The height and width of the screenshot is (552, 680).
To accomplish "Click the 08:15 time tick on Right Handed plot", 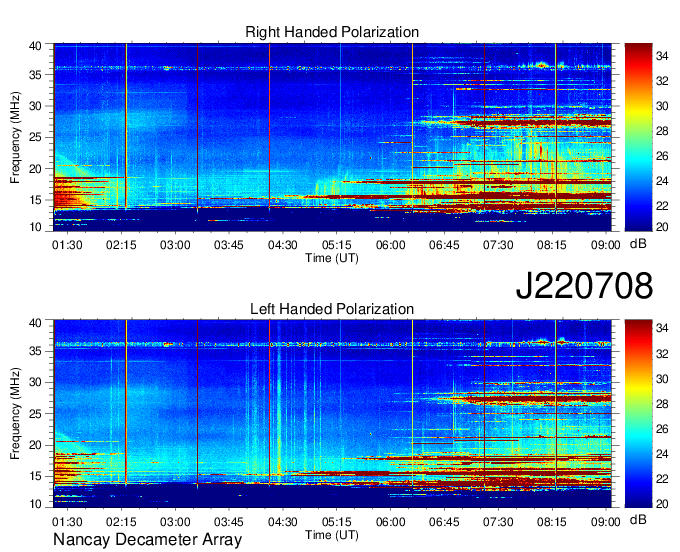I will (x=552, y=245).
